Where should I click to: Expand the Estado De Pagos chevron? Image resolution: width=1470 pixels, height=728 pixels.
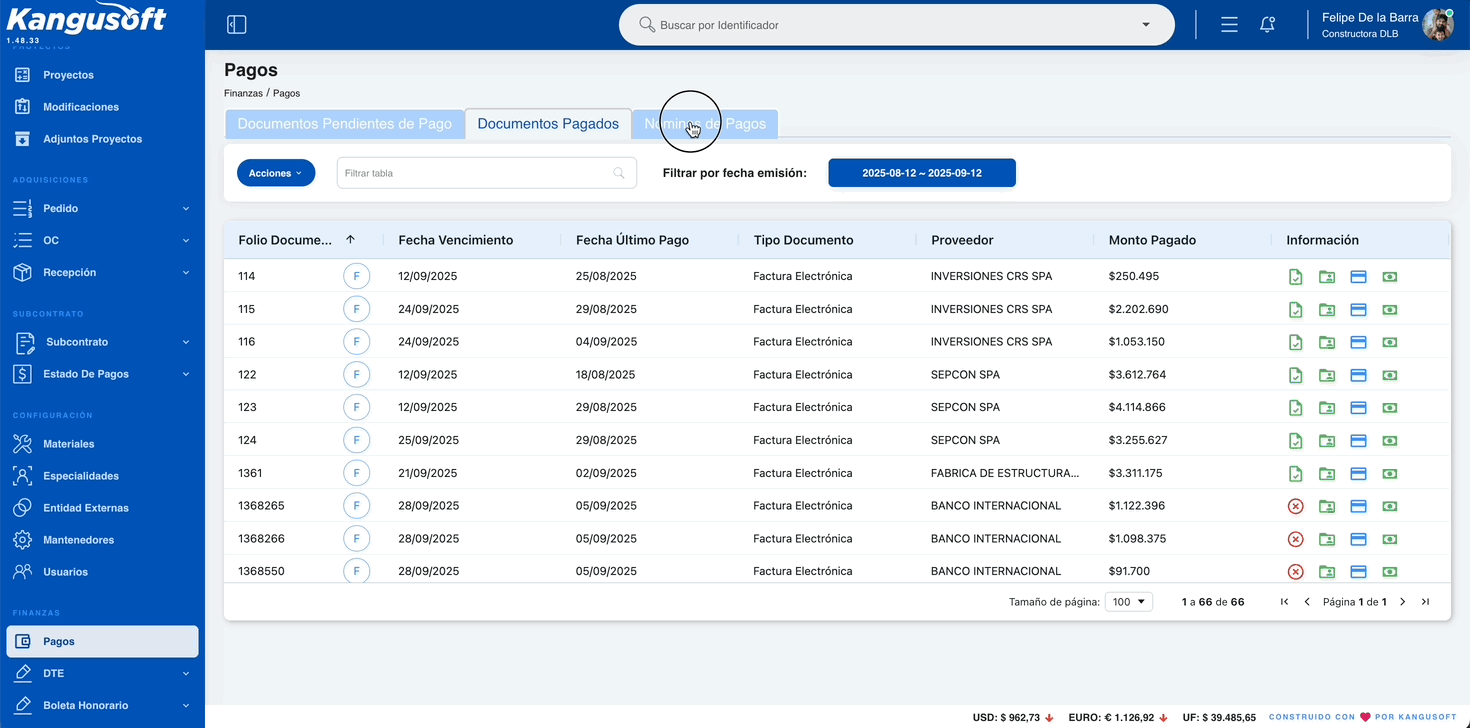tap(186, 374)
